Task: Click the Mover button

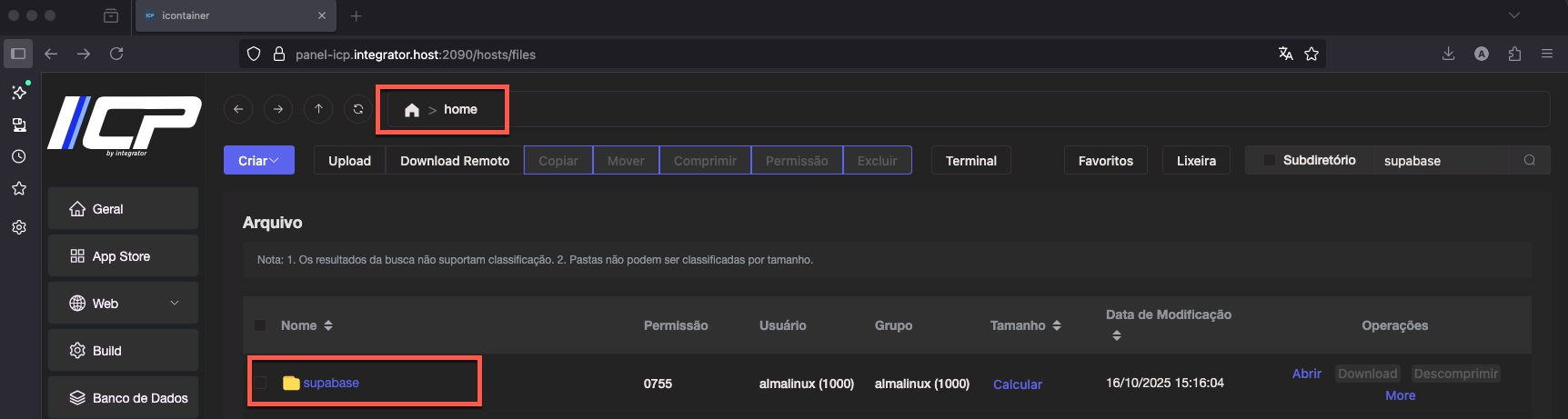Action: (626, 160)
